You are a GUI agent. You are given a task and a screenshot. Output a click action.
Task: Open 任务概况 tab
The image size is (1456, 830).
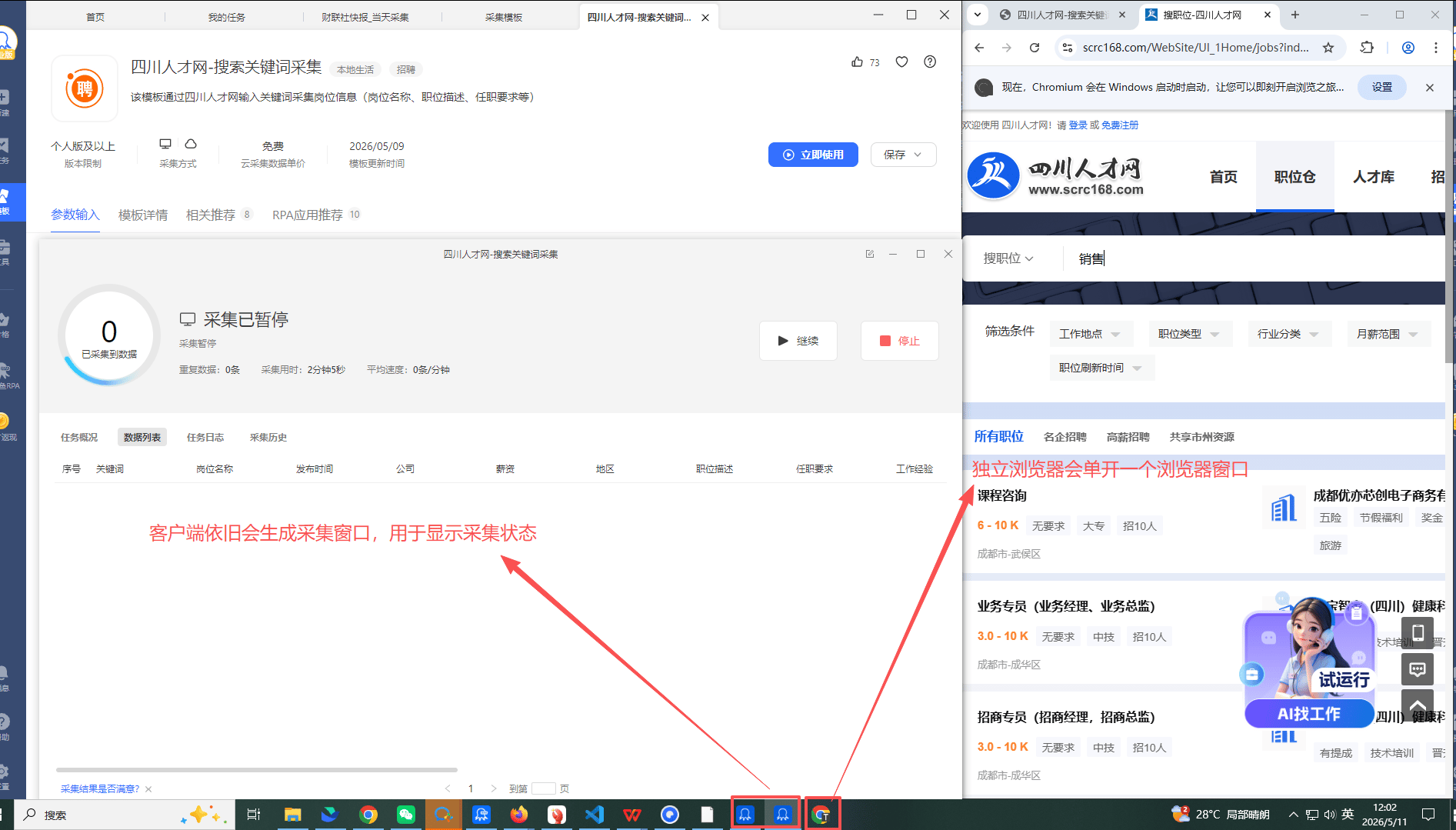coord(79,438)
